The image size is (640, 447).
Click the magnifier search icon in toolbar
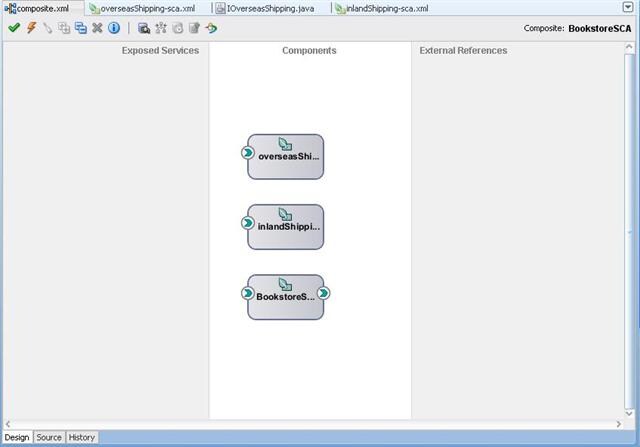144,28
